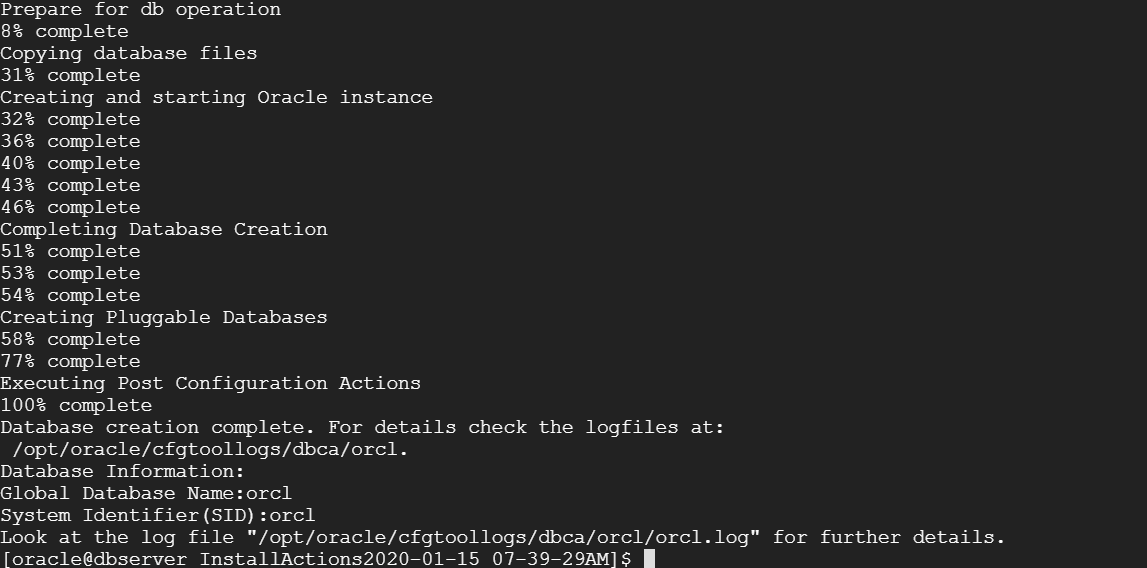Click the "Database Information:" heading line
Image resolution: width=1147 pixels, height=568 pixels.
(x=122, y=472)
